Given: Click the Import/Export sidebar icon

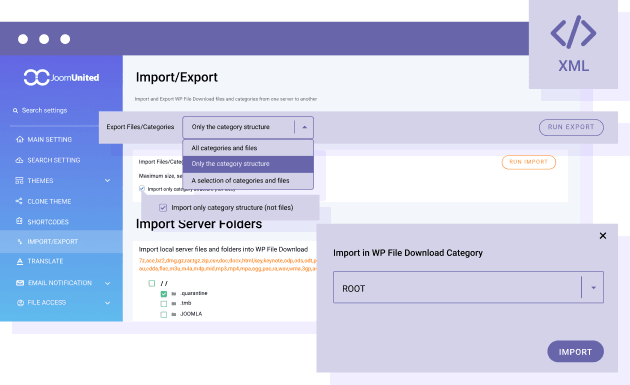Looking at the screenshot, I should click(x=20, y=242).
